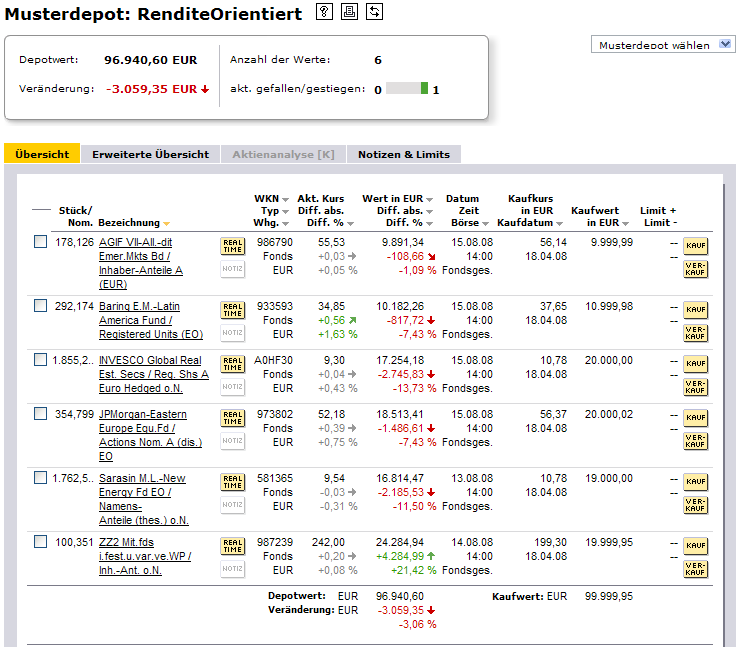
Task: Check the ZZ2 Mit.fds row checkbox
Action: click(x=40, y=542)
